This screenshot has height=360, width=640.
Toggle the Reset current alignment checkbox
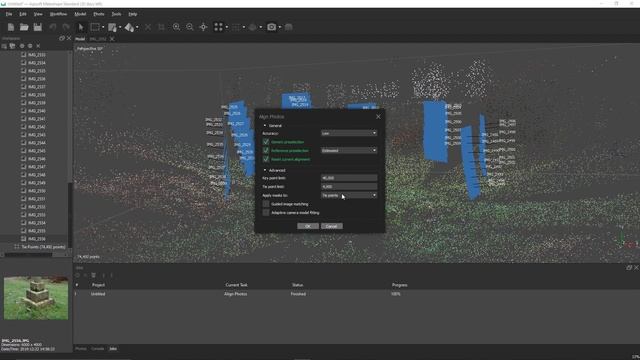pos(266,159)
